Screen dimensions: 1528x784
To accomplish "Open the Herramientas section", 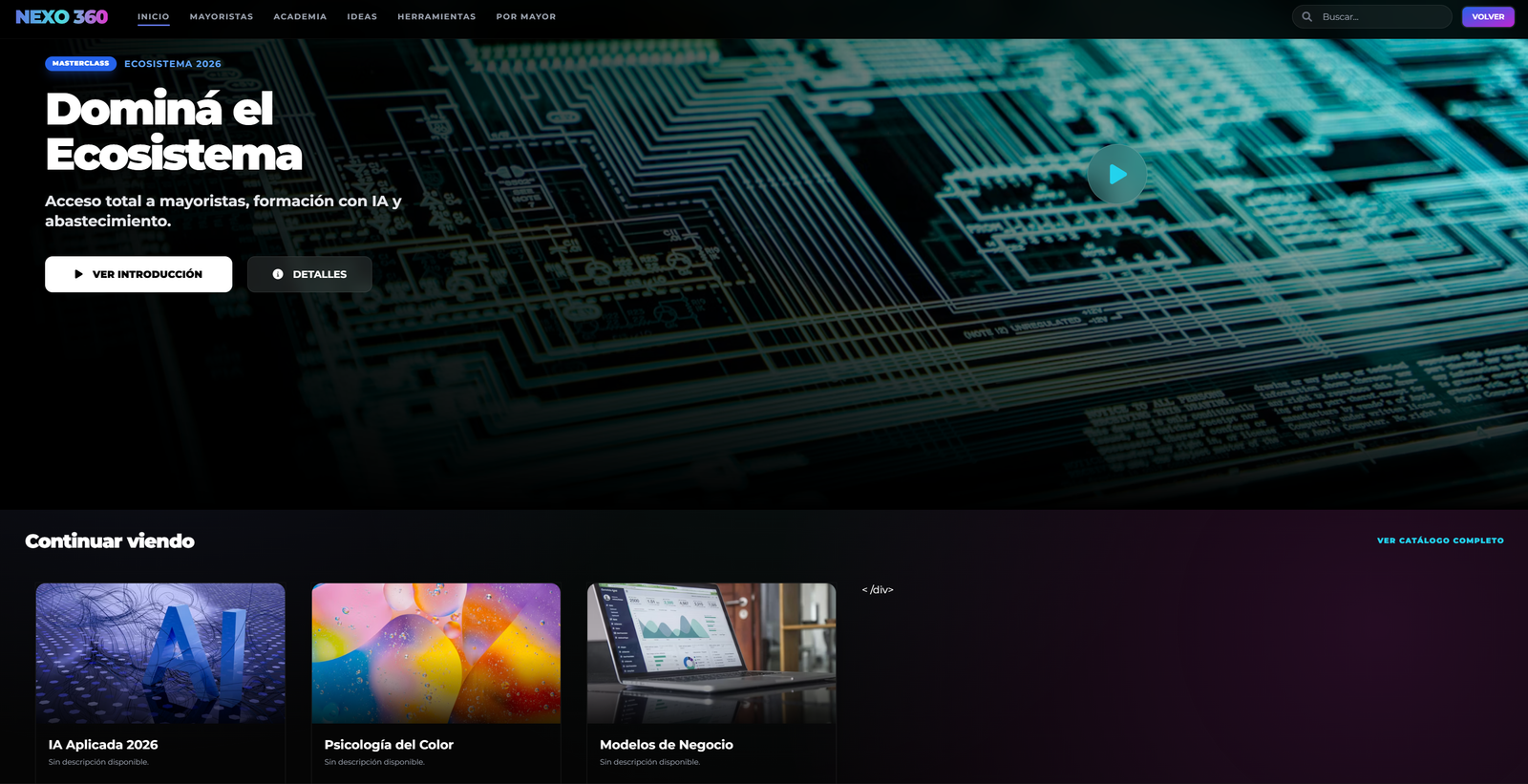I will point(436,17).
